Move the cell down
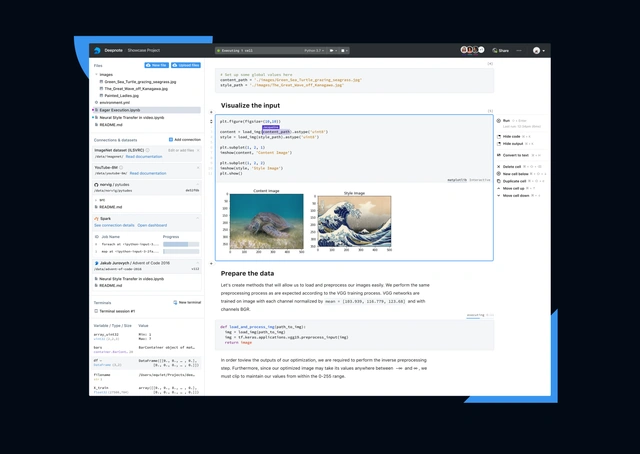The width and height of the screenshot is (640, 454). (x=516, y=195)
